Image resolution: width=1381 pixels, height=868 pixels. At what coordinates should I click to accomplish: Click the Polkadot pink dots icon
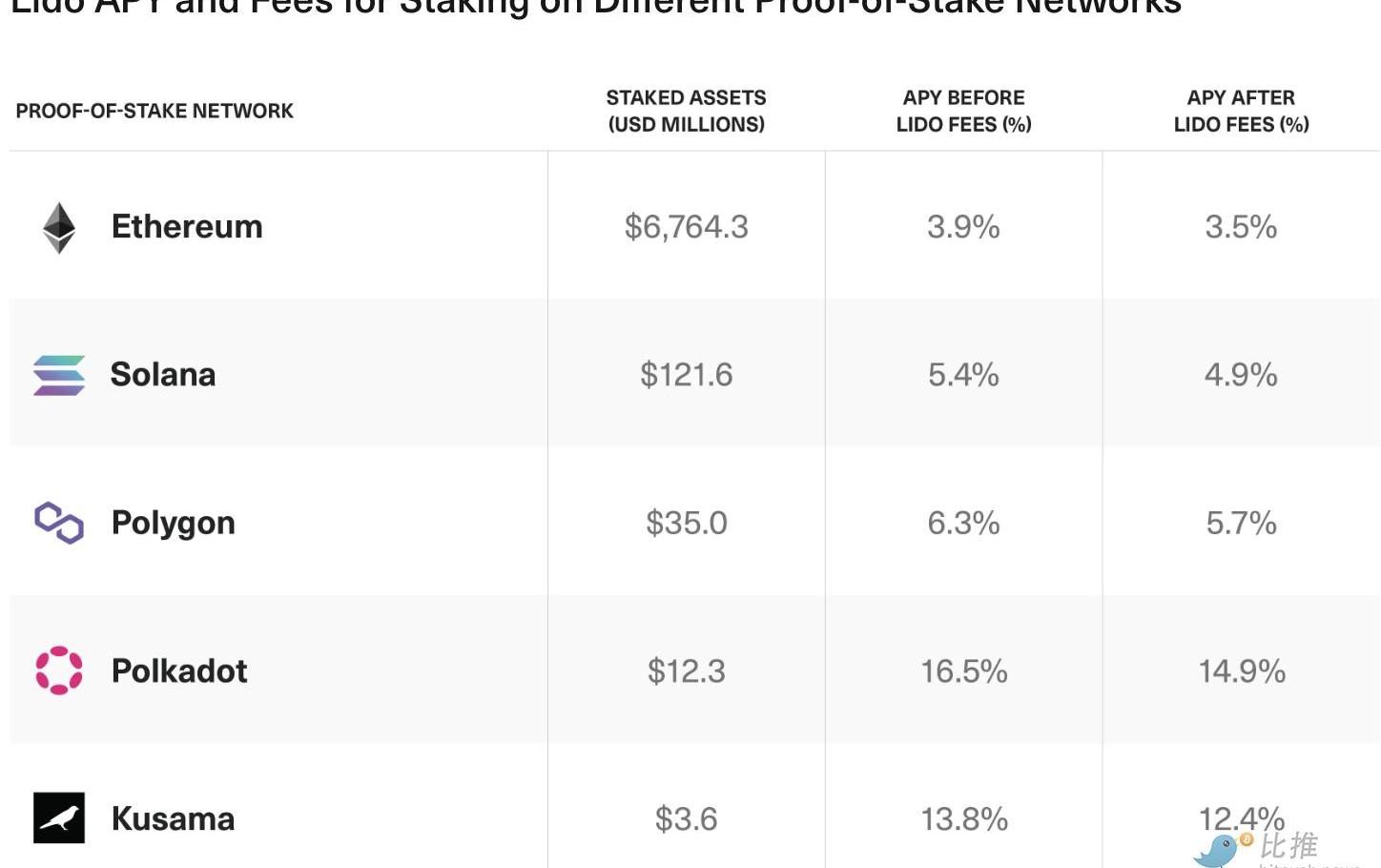tap(59, 671)
